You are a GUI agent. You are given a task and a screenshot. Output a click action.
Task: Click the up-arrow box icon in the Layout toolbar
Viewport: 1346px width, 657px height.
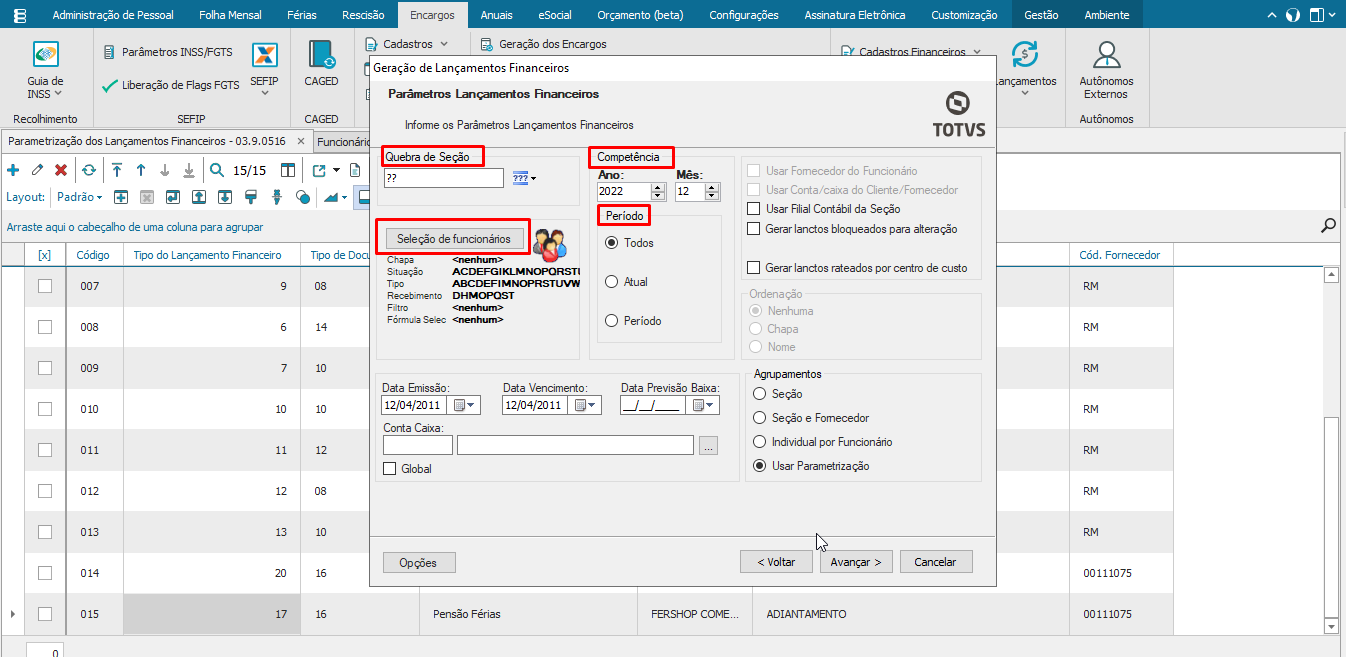click(x=198, y=197)
